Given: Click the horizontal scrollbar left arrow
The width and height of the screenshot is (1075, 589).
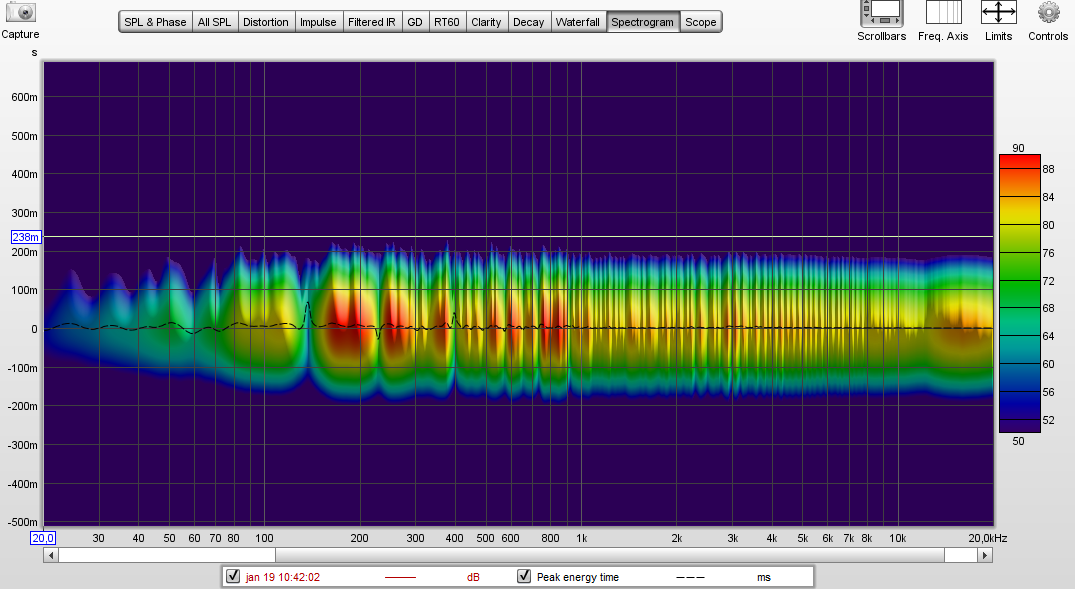Looking at the screenshot, I should 50,555.
